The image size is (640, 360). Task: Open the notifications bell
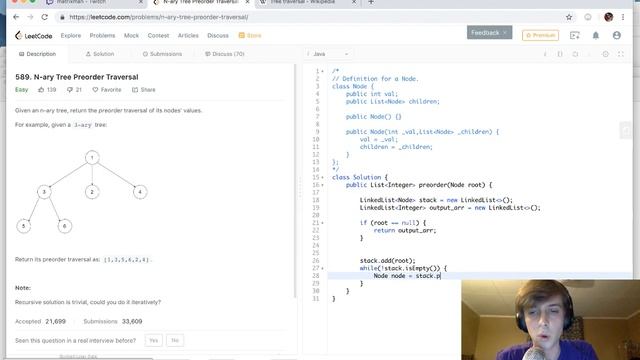(x=596, y=36)
